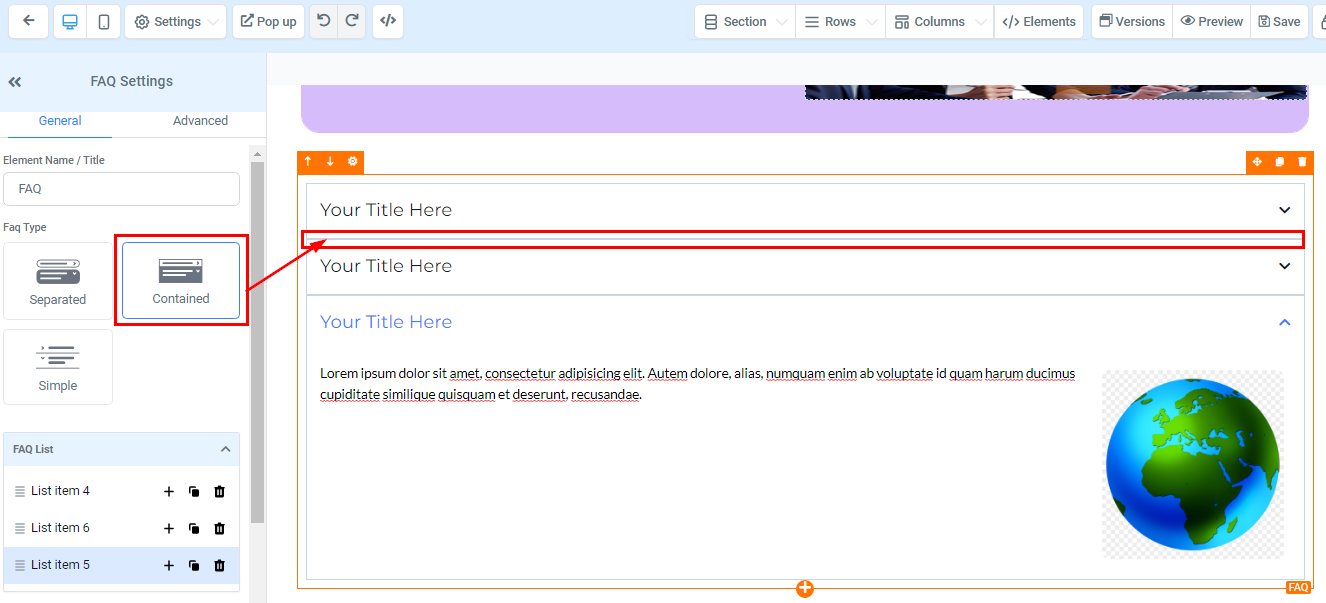Collapse the open third FAQ item
The width and height of the screenshot is (1326, 603).
coord(1285,322)
